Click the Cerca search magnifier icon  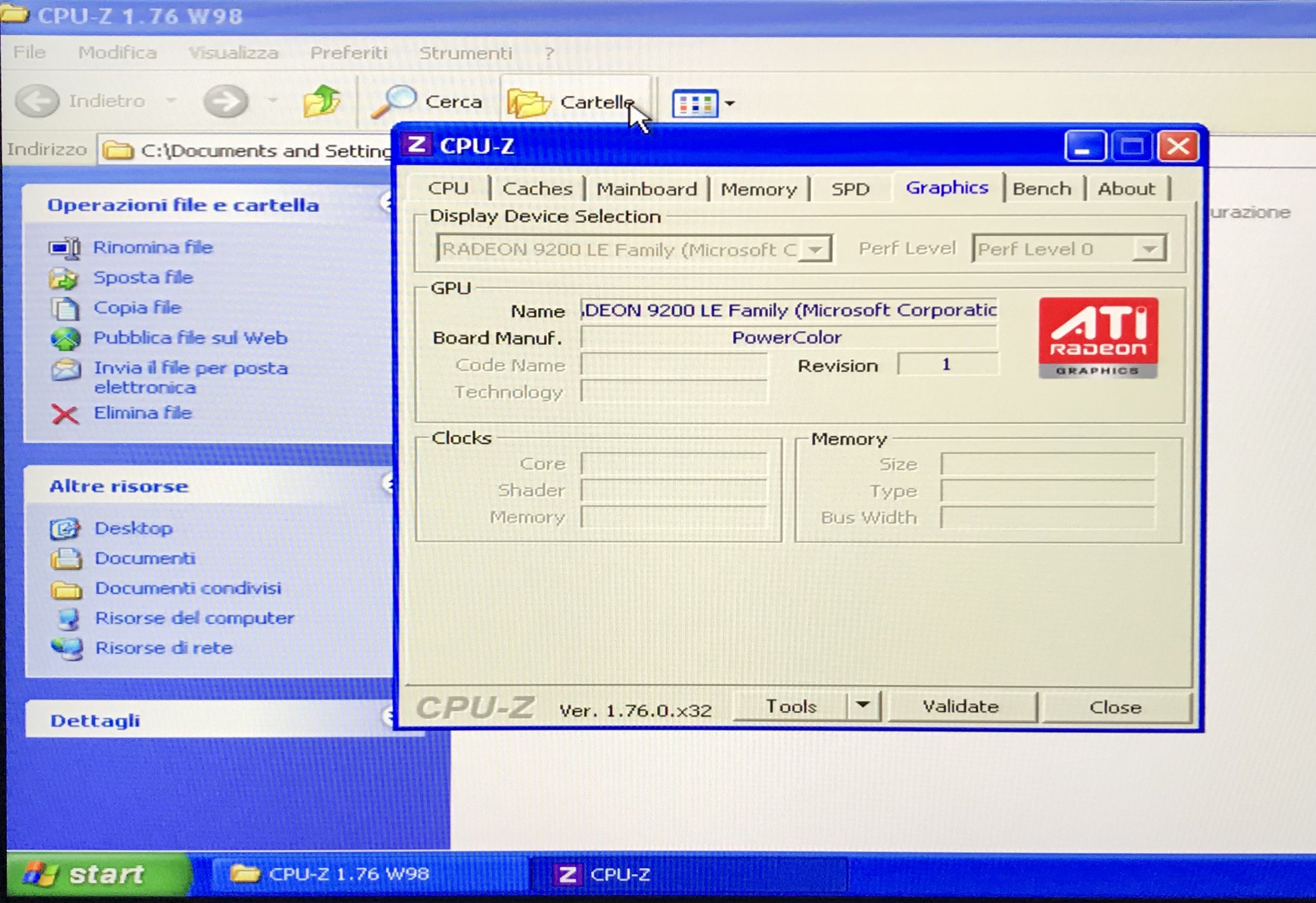394,101
